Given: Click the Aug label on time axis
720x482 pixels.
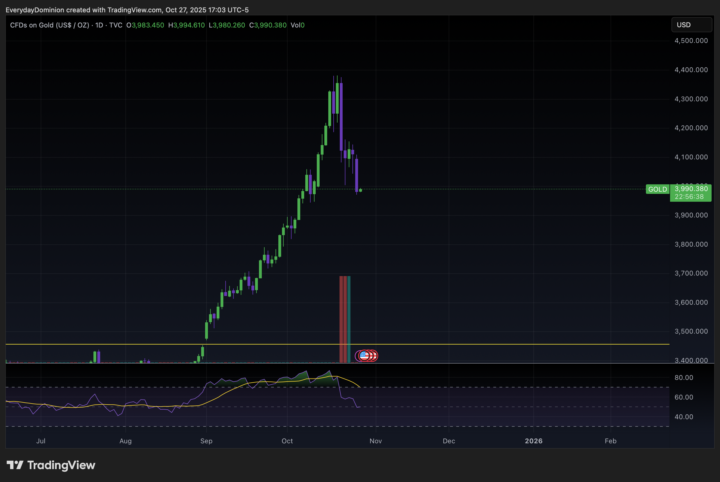Looking at the screenshot, I should click(125, 441).
